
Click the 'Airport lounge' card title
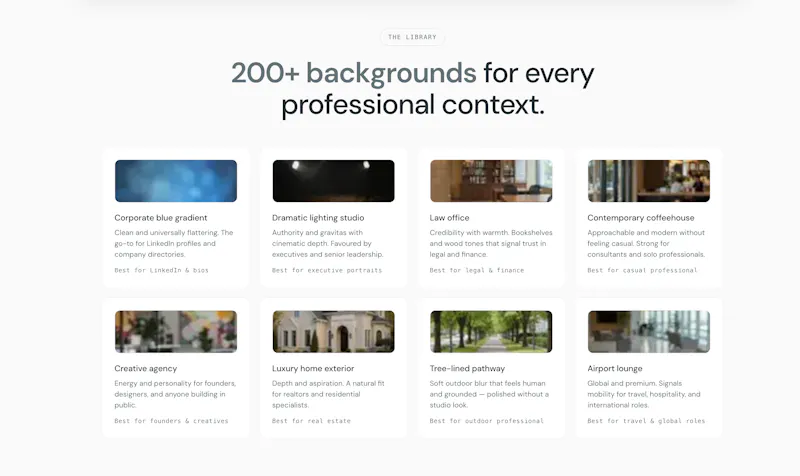pos(614,368)
